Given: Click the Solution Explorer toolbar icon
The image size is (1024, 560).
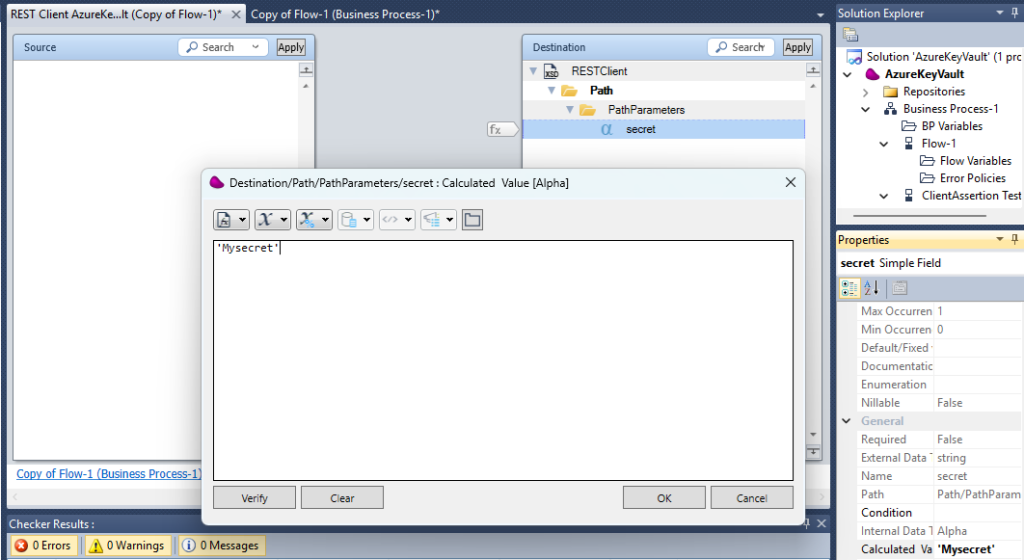Looking at the screenshot, I should point(851,35).
